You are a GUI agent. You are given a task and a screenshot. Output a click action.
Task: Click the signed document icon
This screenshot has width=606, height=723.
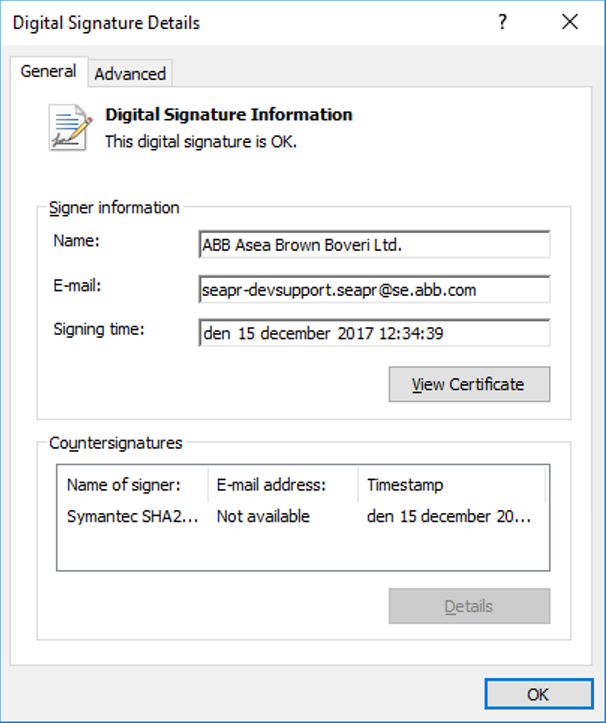pyautogui.click(x=70, y=128)
